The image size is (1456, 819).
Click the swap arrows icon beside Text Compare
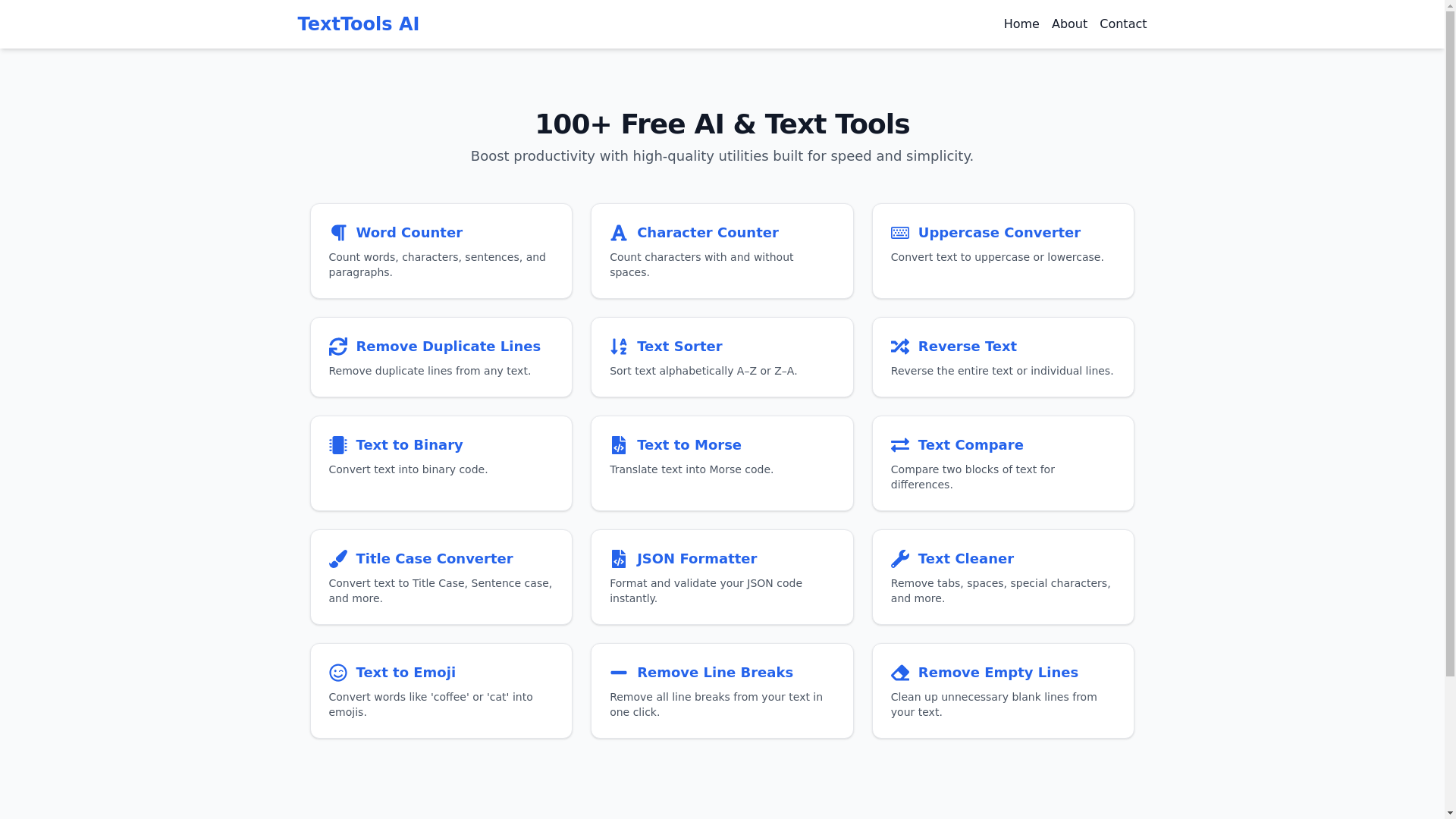[x=900, y=445]
